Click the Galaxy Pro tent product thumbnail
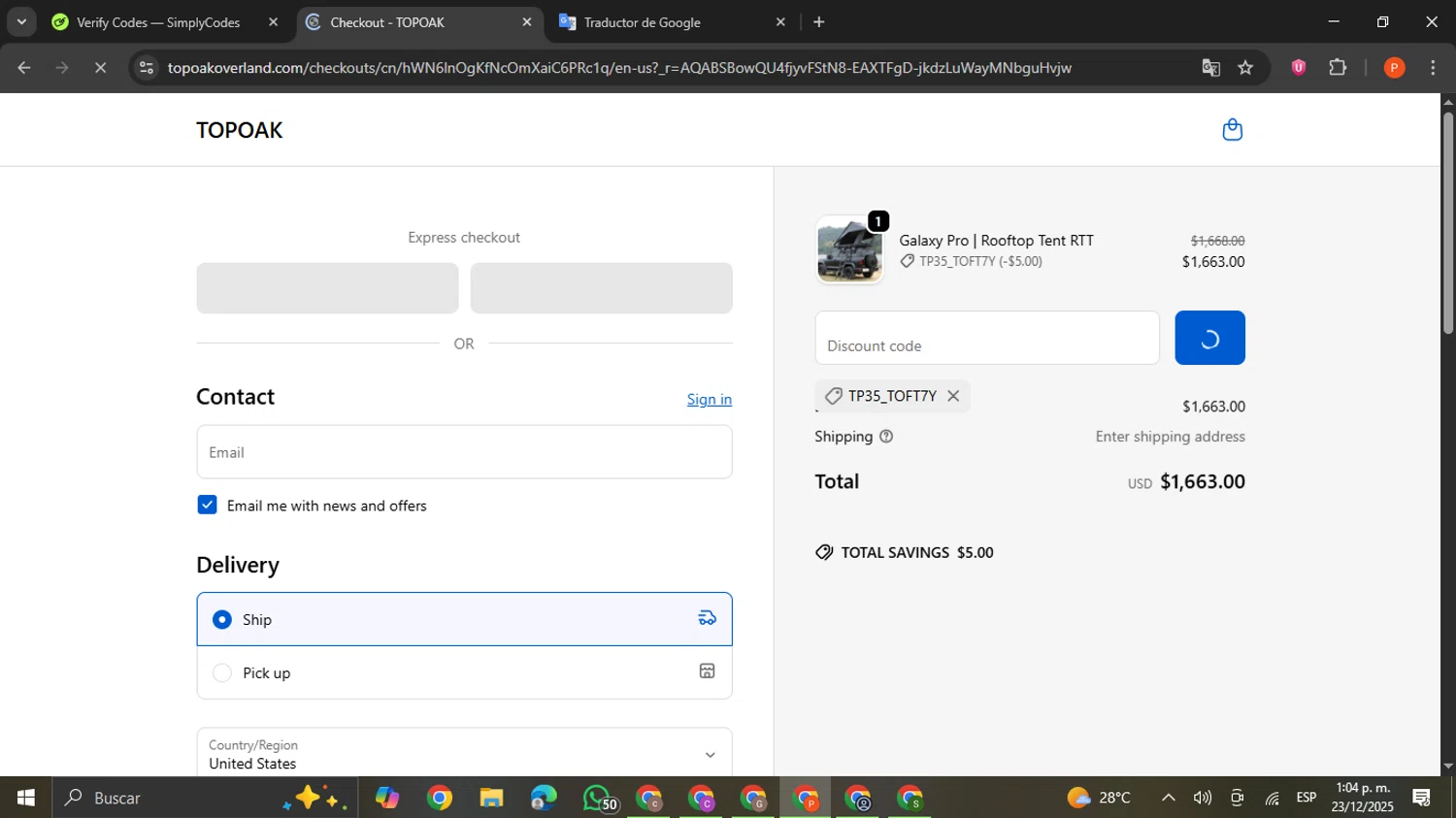The width and height of the screenshot is (1456, 818). click(x=849, y=250)
